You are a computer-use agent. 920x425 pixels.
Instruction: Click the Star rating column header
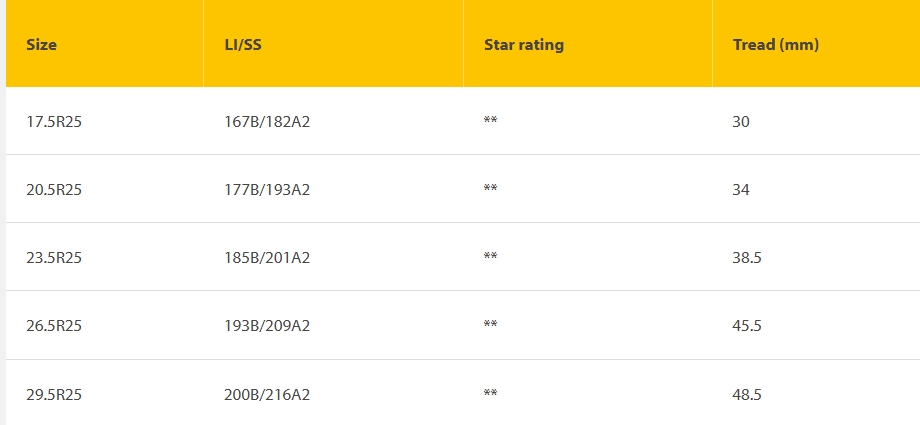[524, 45]
